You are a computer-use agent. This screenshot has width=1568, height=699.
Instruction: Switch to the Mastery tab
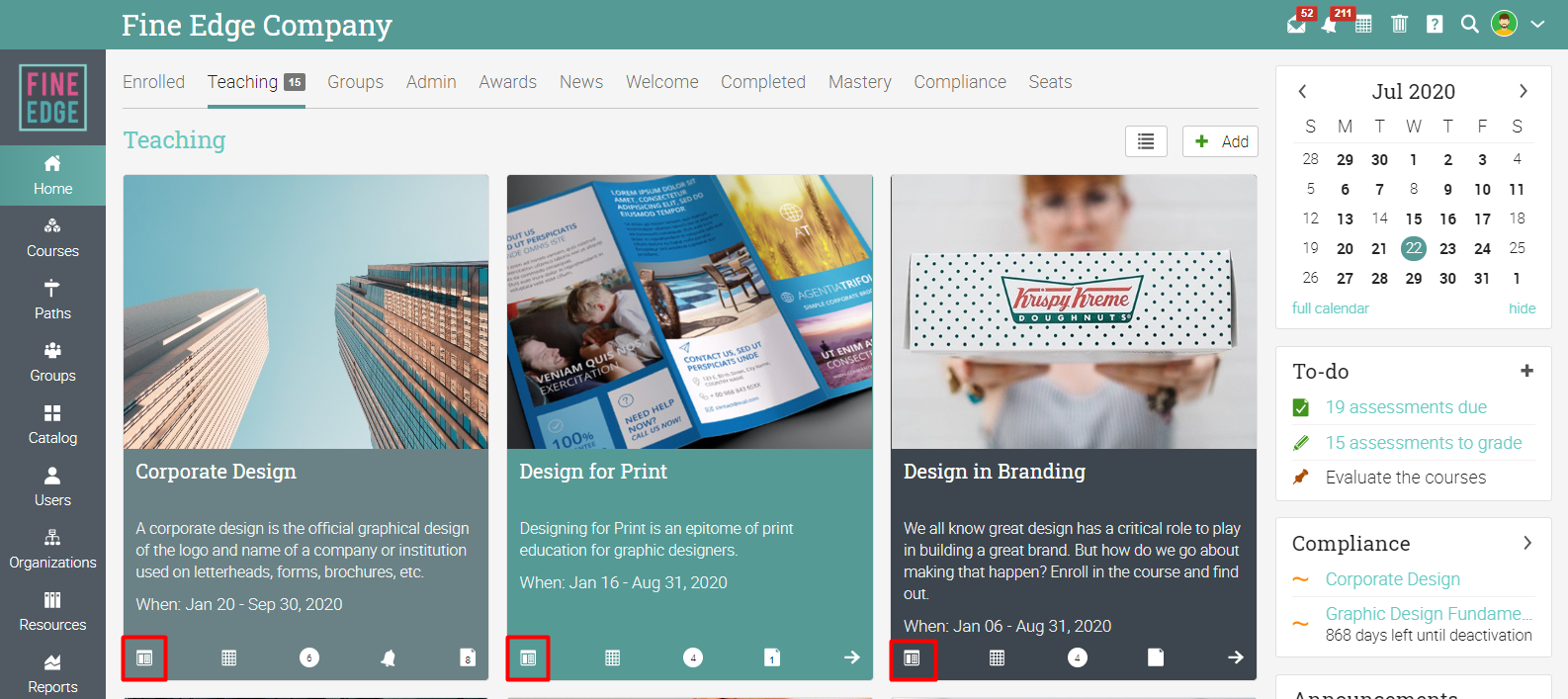point(860,82)
